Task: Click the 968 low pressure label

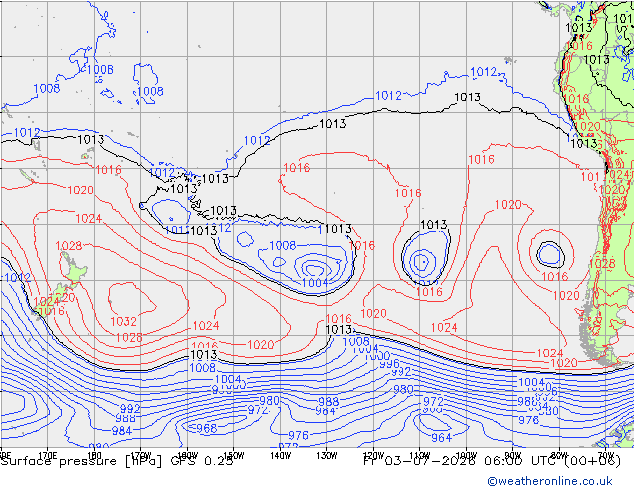Action: (x=207, y=428)
